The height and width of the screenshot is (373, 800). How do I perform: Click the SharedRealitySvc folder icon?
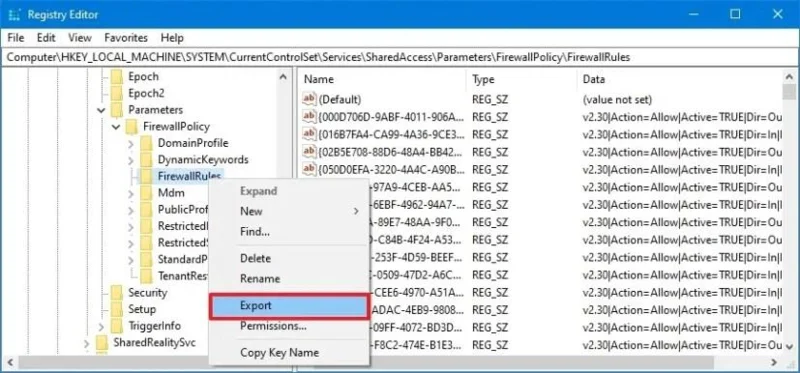click(x=102, y=342)
